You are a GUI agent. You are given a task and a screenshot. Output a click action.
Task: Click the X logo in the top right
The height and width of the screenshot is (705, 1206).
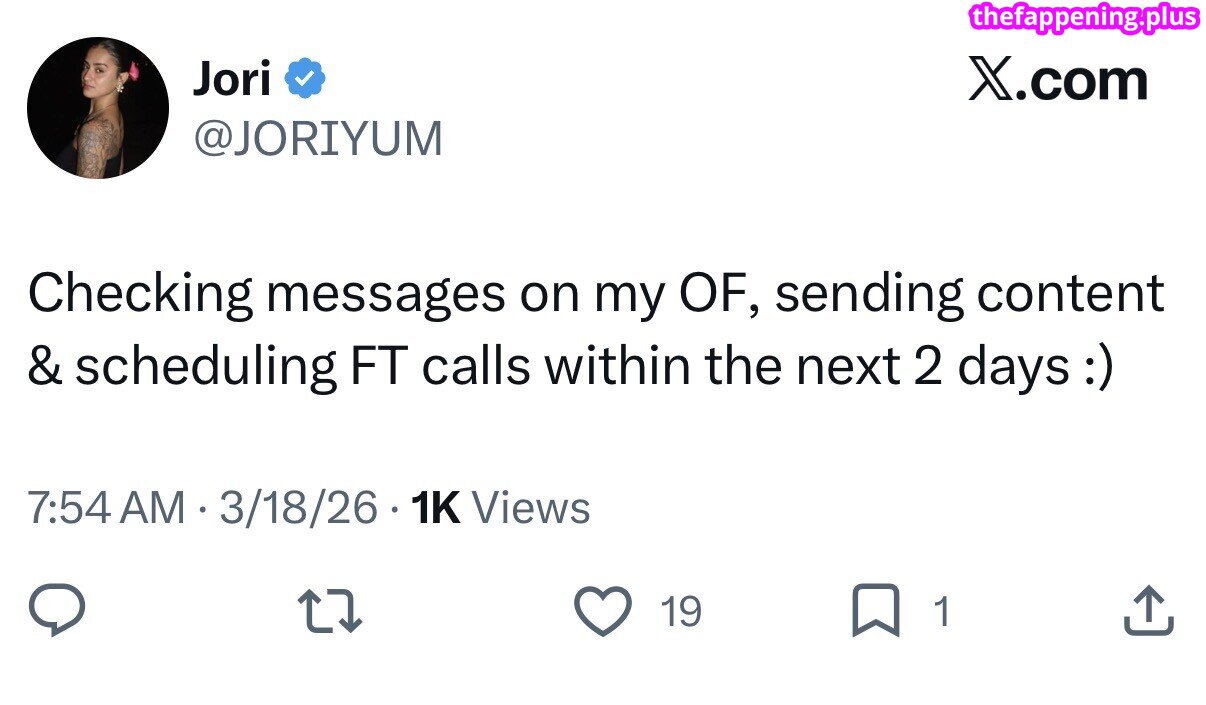[x=992, y=80]
